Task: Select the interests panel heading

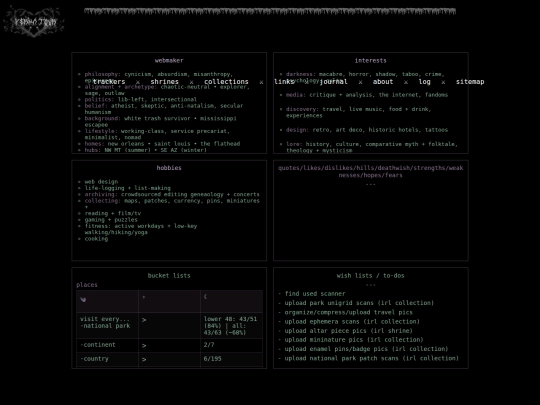Action: (x=371, y=61)
